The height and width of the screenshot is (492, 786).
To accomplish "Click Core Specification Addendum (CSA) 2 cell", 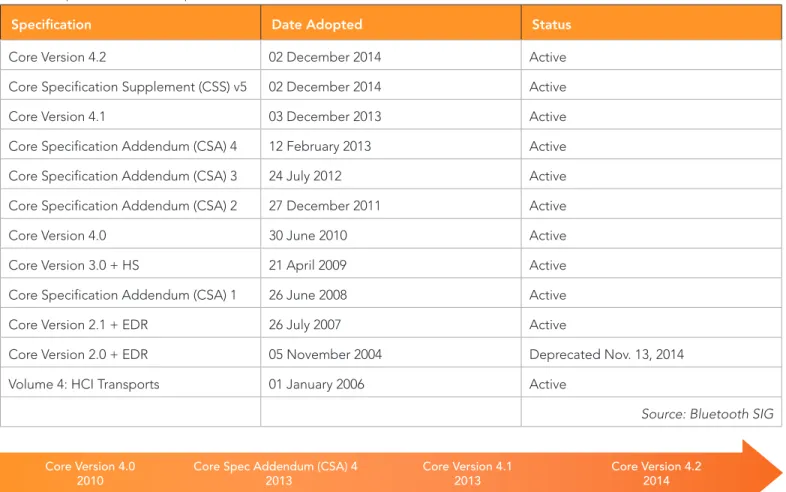I will click(x=130, y=205).
